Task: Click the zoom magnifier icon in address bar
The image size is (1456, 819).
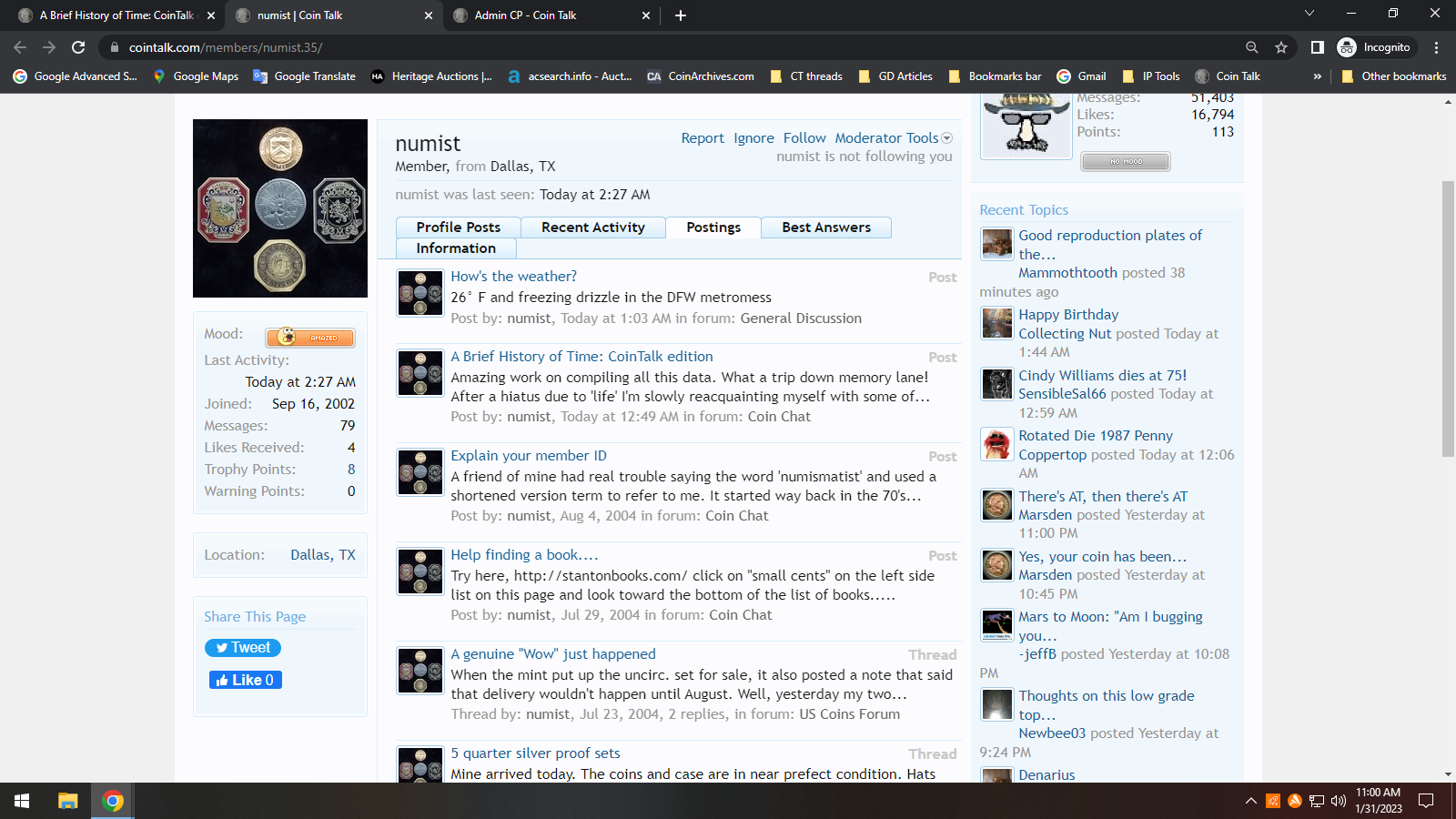Action: tap(1252, 47)
